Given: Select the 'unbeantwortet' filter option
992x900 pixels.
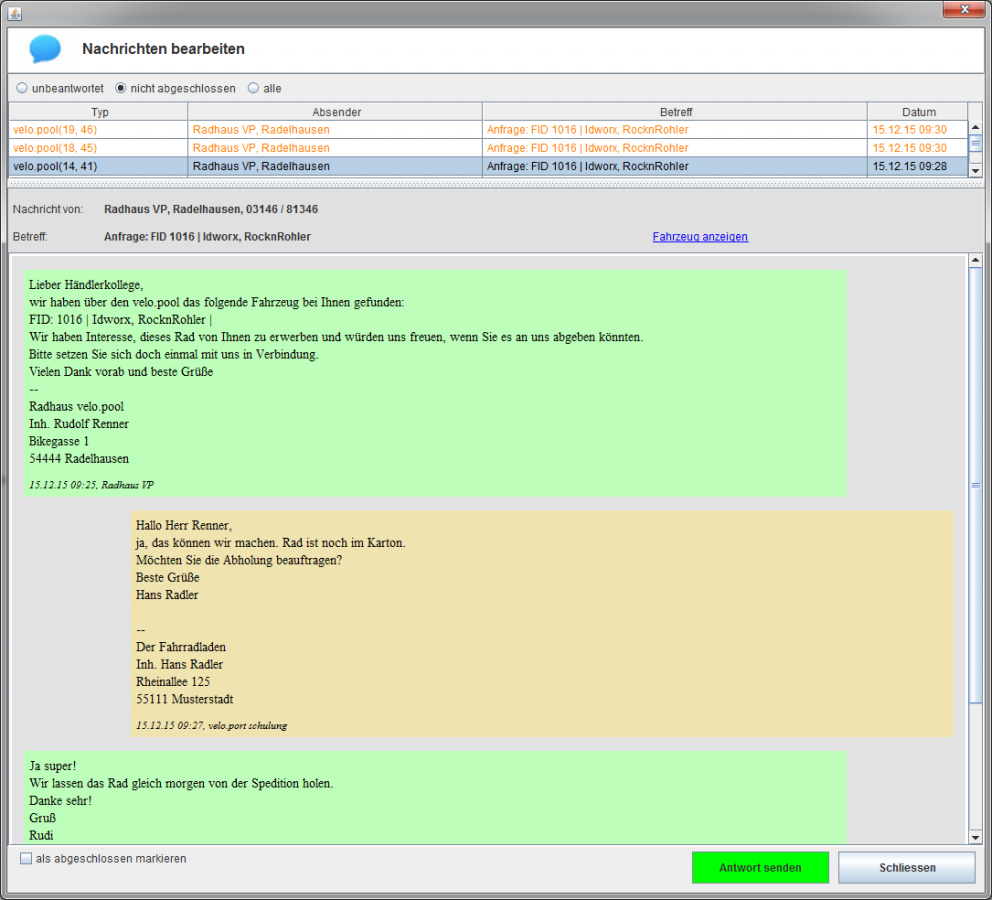Looking at the screenshot, I should point(23,88).
